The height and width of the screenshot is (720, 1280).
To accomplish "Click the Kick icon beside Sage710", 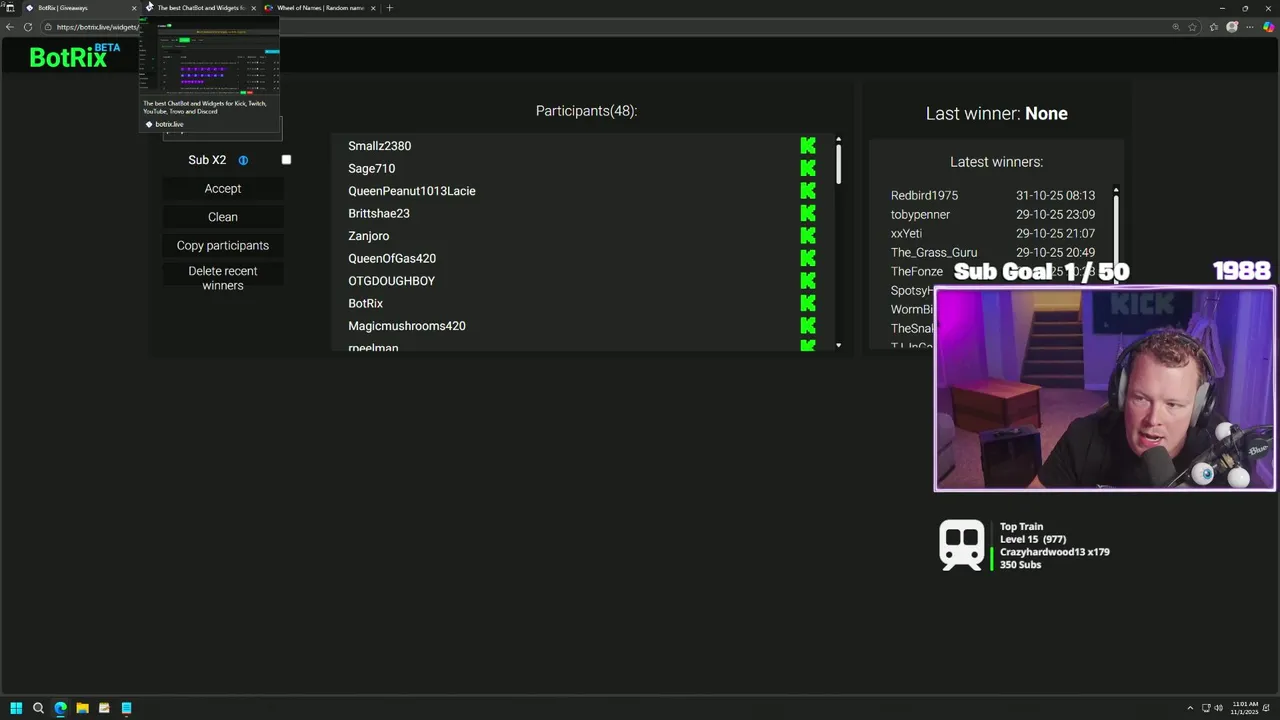I will (x=808, y=168).
